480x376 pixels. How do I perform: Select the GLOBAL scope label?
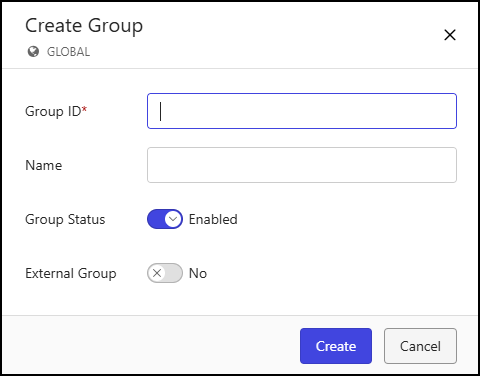click(x=68, y=52)
